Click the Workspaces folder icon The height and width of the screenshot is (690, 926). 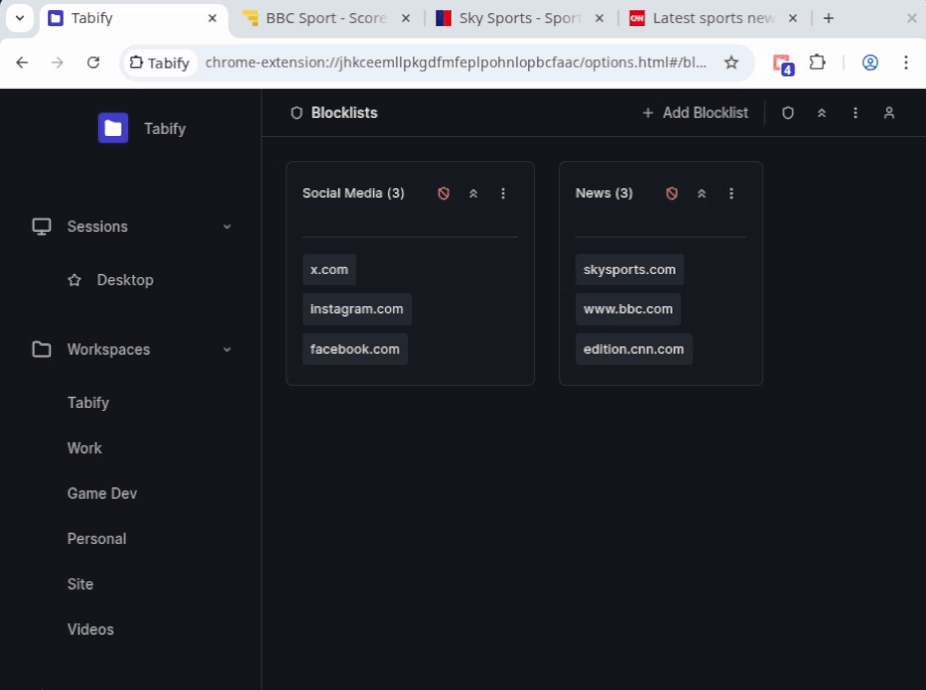coord(41,349)
